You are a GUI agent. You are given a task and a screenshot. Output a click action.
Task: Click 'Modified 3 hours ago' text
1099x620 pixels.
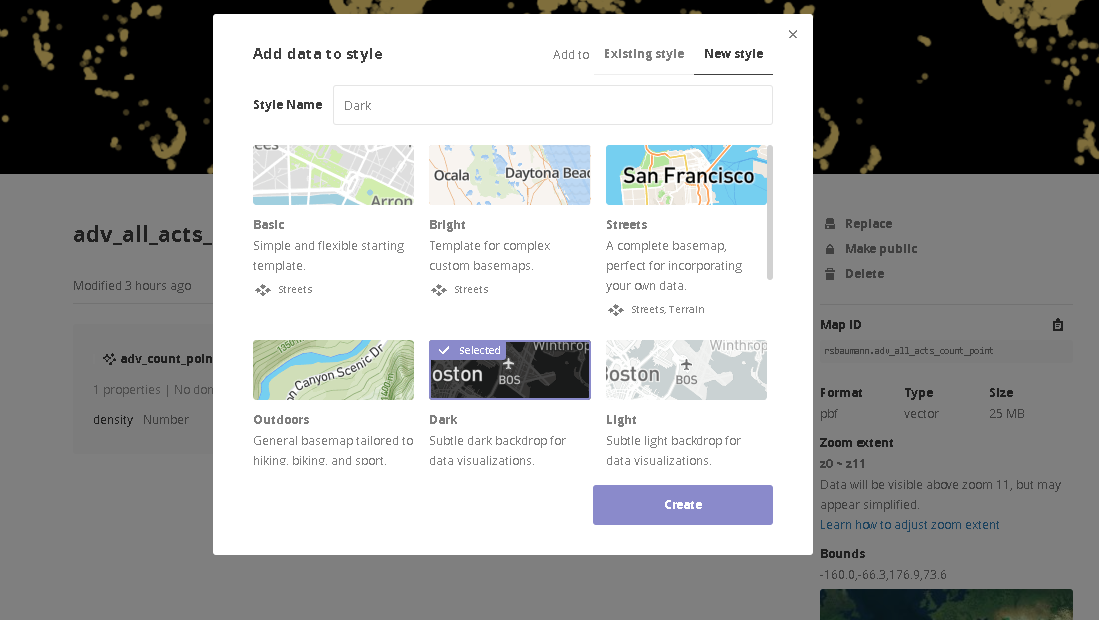pos(132,286)
